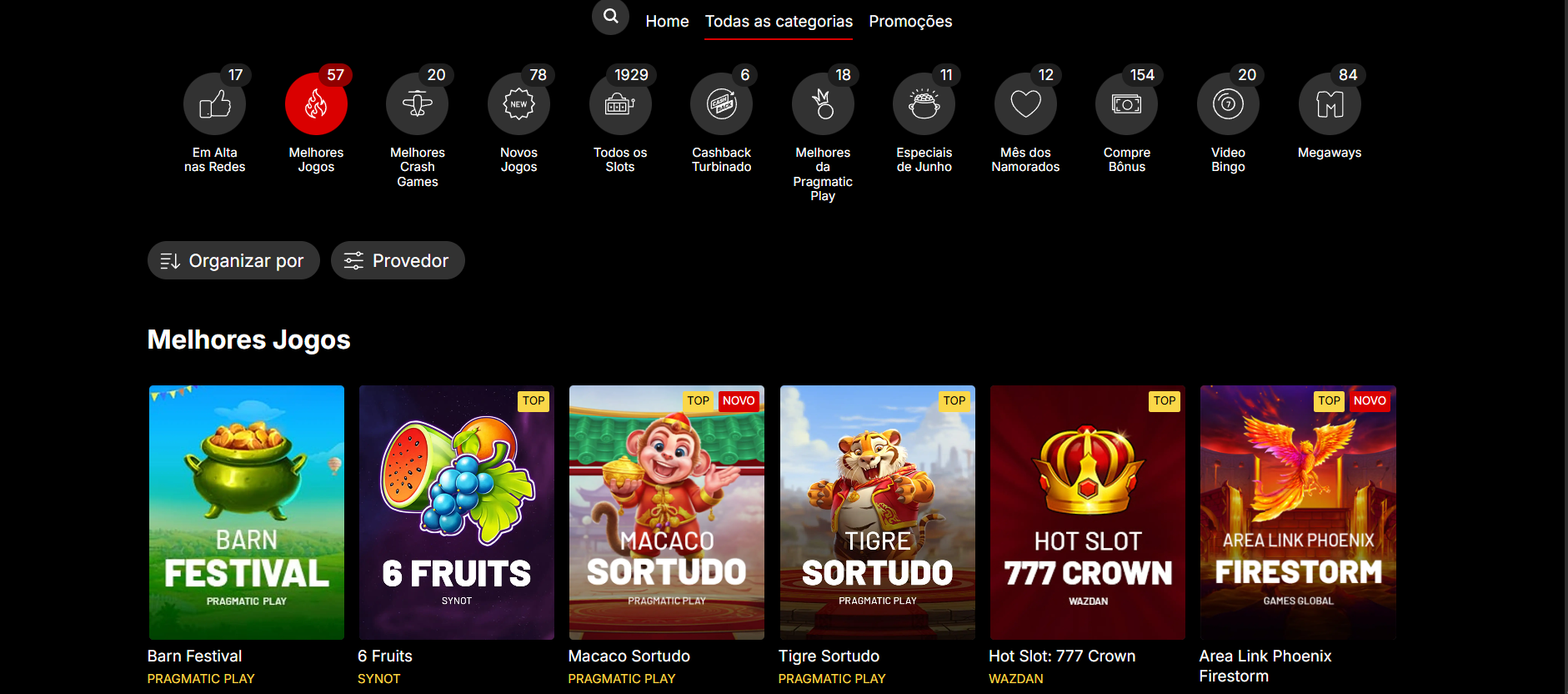Screen dimensions: 1568x694
Task: Open the Especiais de Junho pot icon
Action: click(924, 104)
